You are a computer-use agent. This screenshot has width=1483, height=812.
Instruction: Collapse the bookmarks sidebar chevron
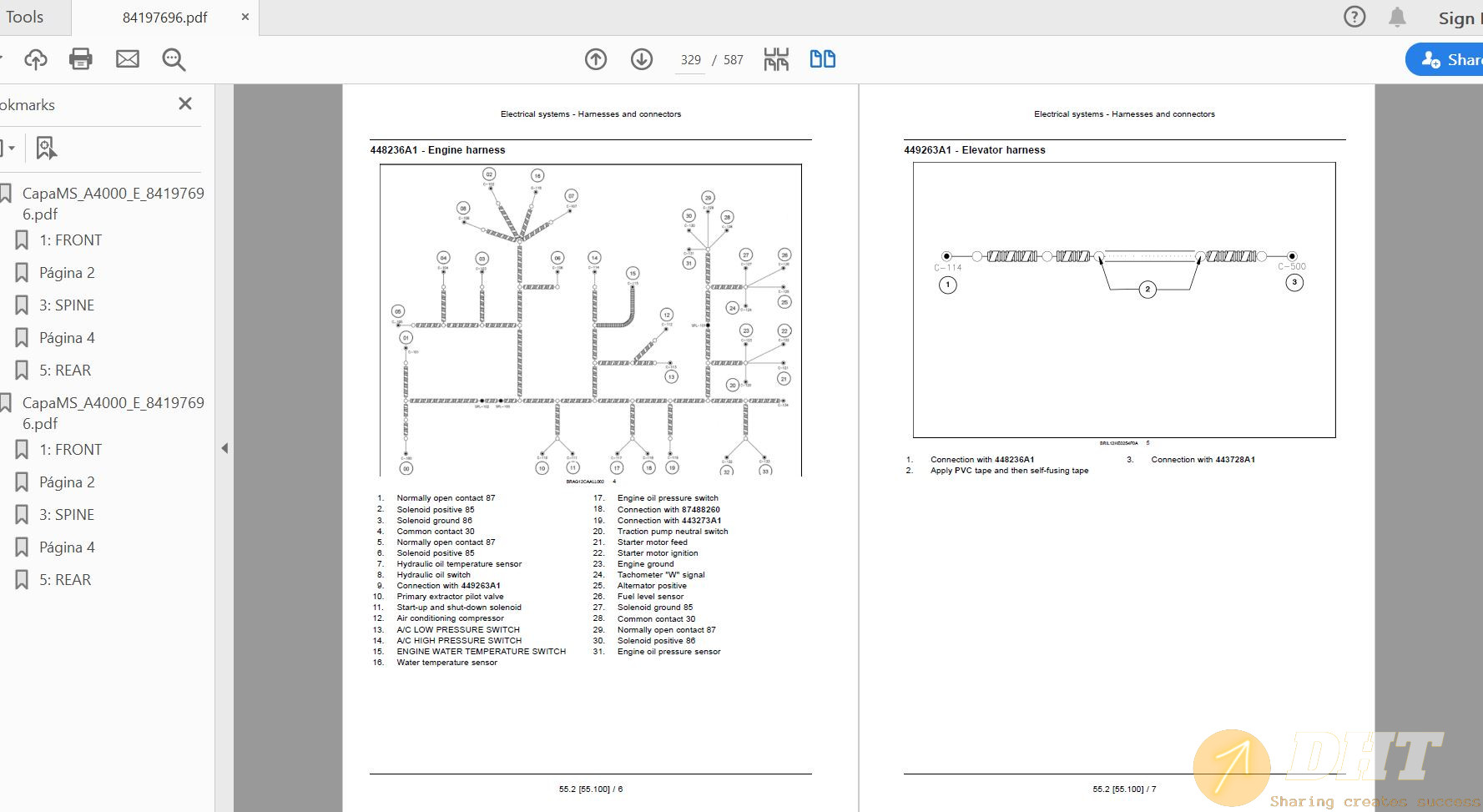[225, 448]
